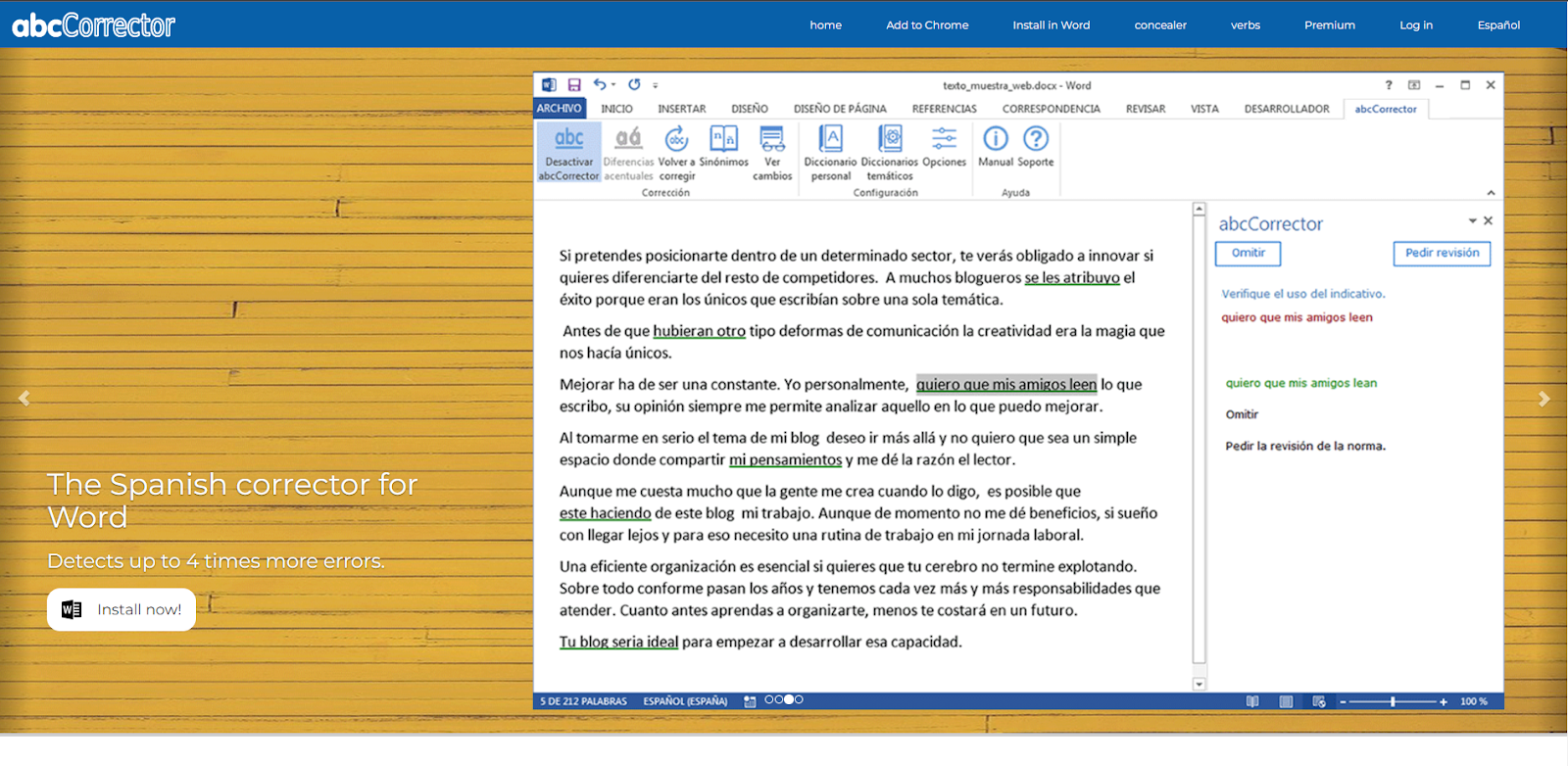
Task: Switch to the DESARROLLADOR tab
Action: click(x=1287, y=109)
